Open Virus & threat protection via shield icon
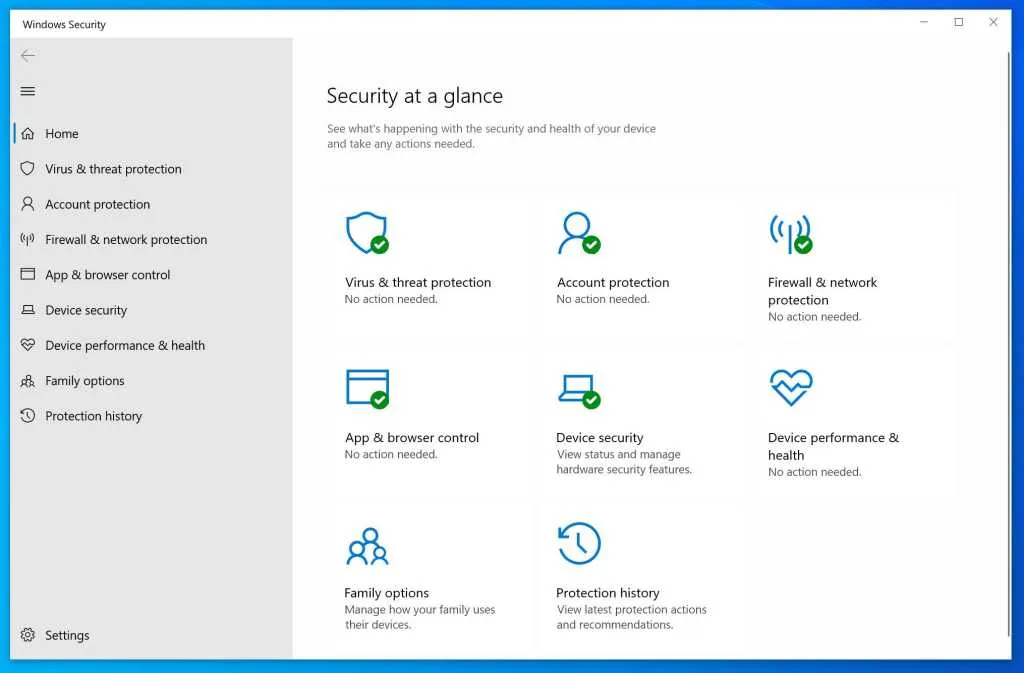Image resolution: width=1024 pixels, height=673 pixels. pos(368,233)
